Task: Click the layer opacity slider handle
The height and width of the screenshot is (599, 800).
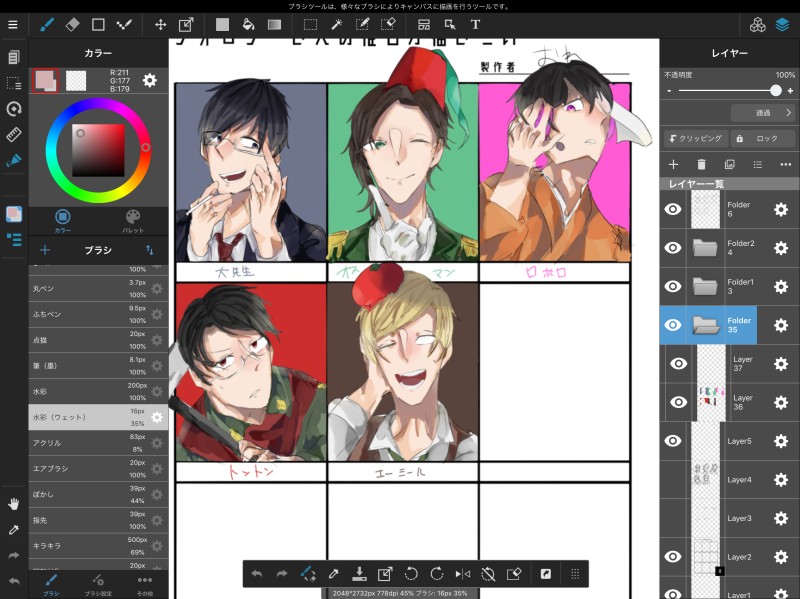Action: tap(776, 91)
